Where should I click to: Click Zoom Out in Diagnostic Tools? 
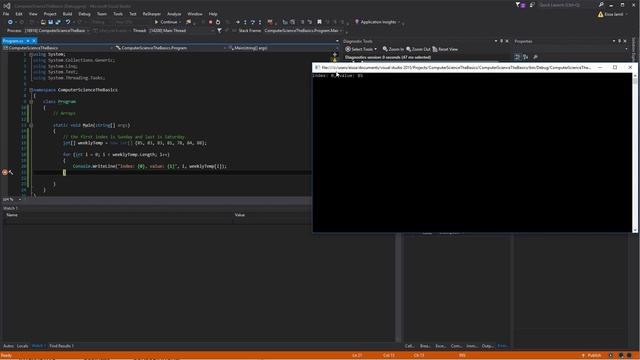coord(418,49)
